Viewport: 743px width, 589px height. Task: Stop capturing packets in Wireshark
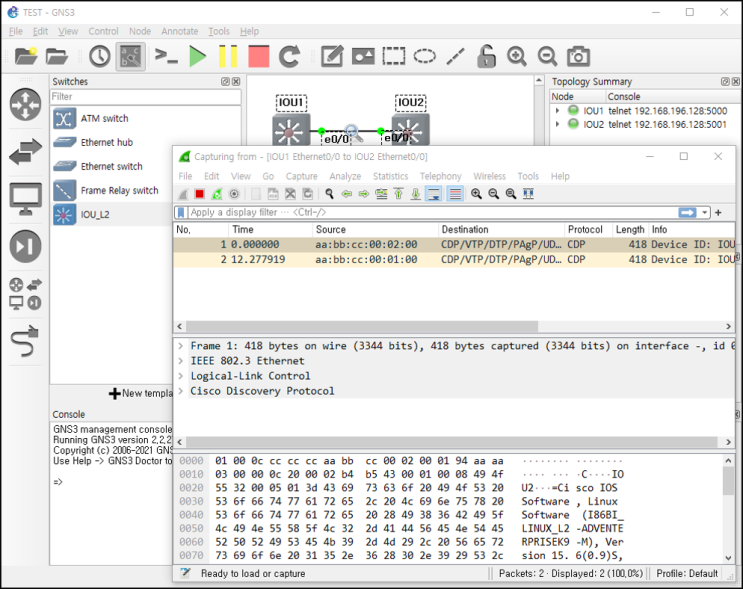tap(199, 194)
